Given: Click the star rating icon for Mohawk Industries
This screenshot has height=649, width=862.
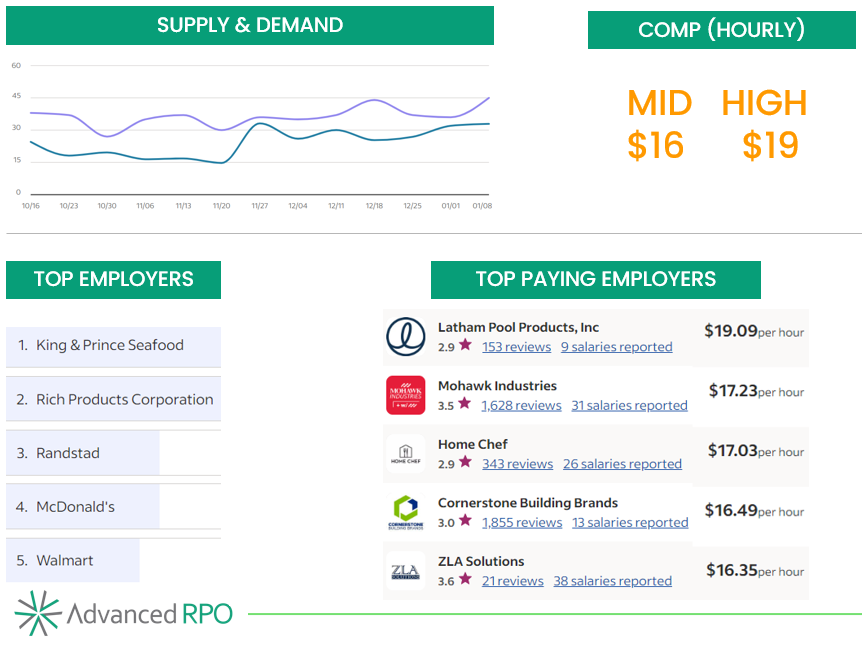Looking at the screenshot, I should pos(465,405).
